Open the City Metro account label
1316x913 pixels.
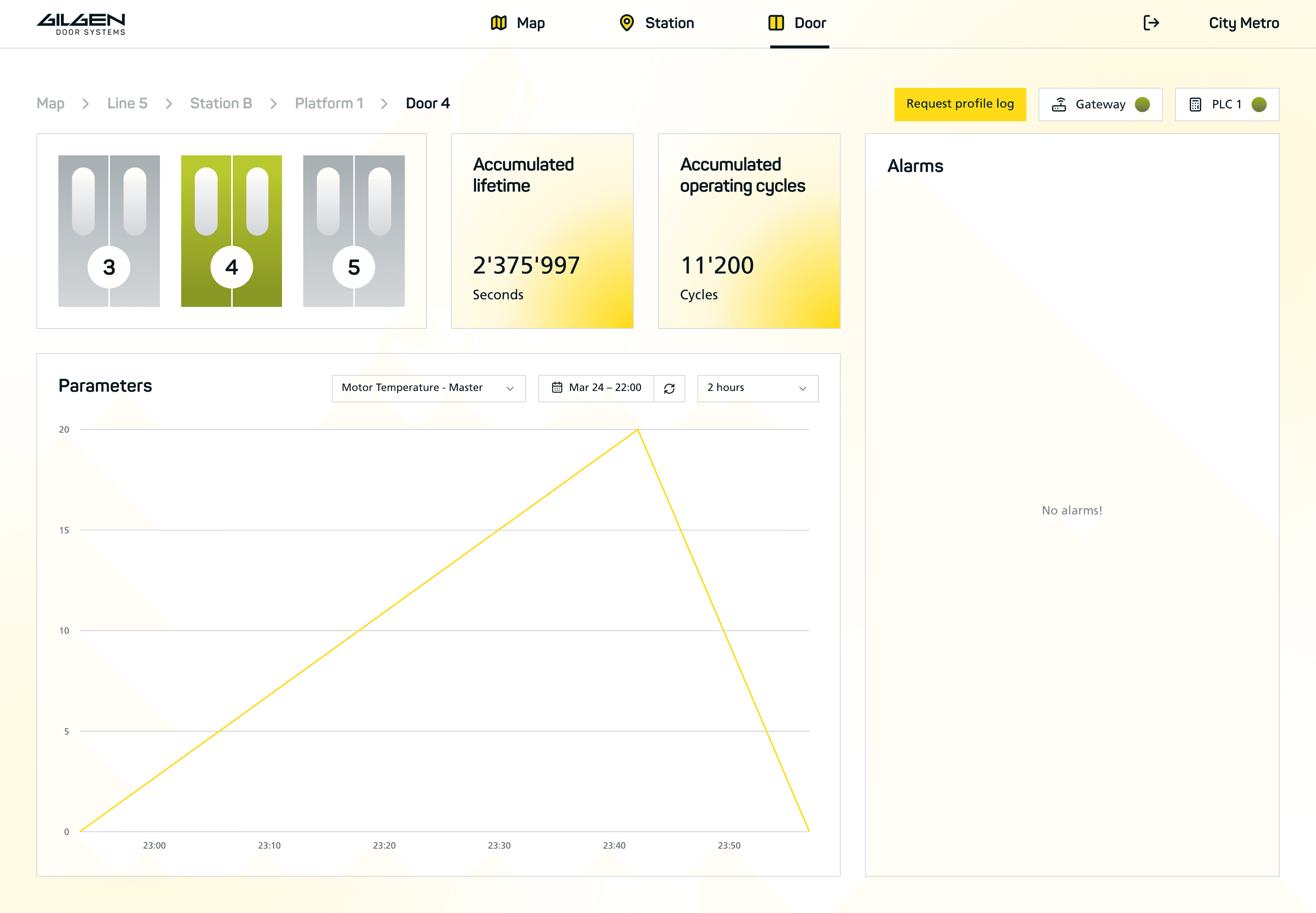click(x=1244, y=23)
